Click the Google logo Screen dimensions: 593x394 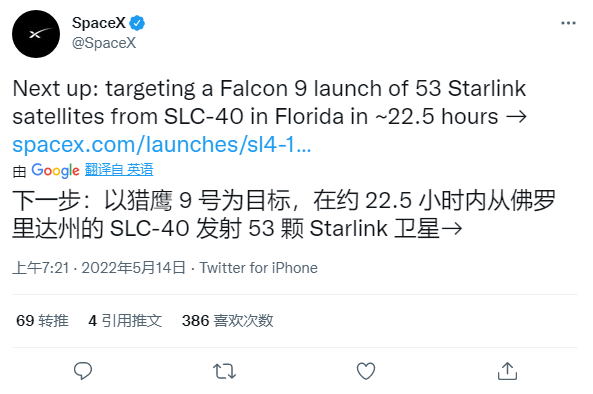(x=56, y=171)
